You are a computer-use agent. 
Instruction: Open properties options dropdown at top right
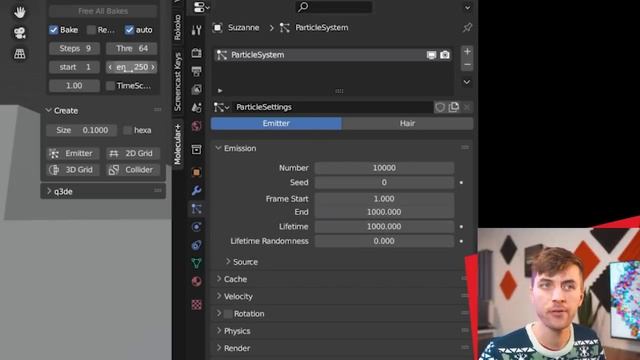[467, 7]
